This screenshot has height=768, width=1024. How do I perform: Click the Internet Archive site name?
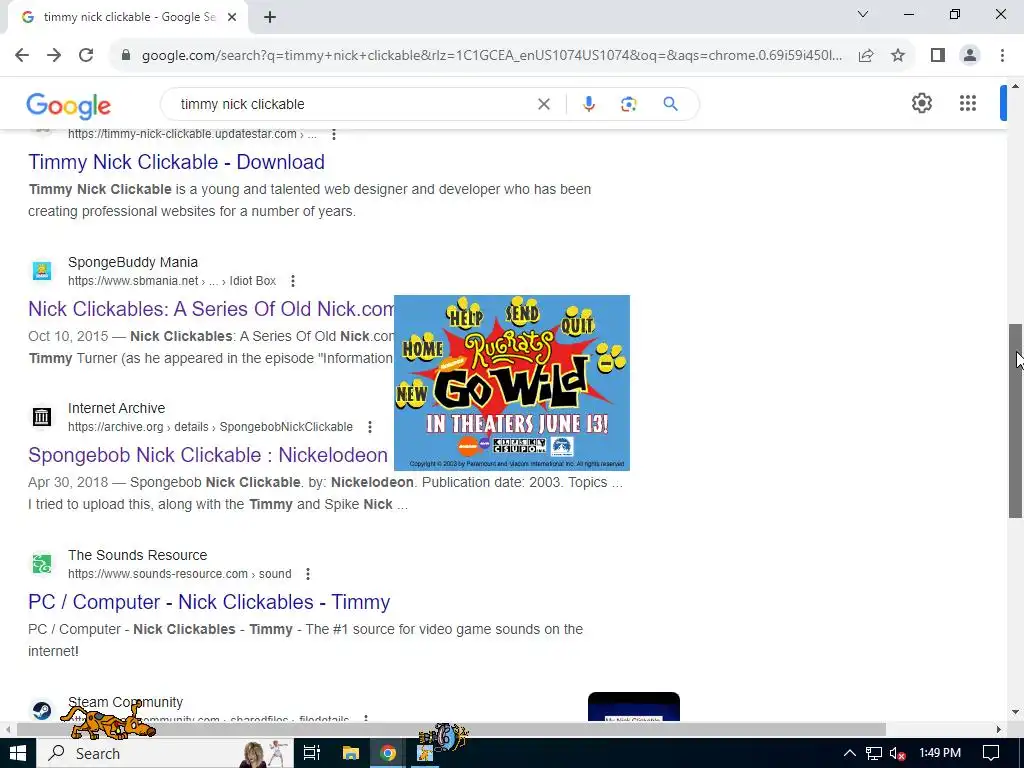click(x=116, y=408)
